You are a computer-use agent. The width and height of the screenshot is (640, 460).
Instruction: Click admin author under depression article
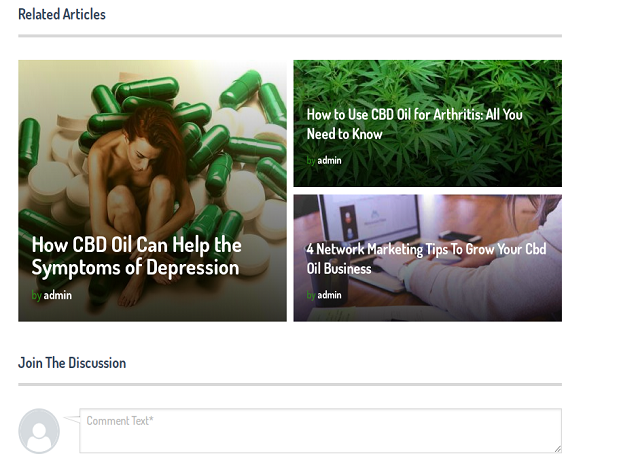pyautogui.click(x=58, y=295)
